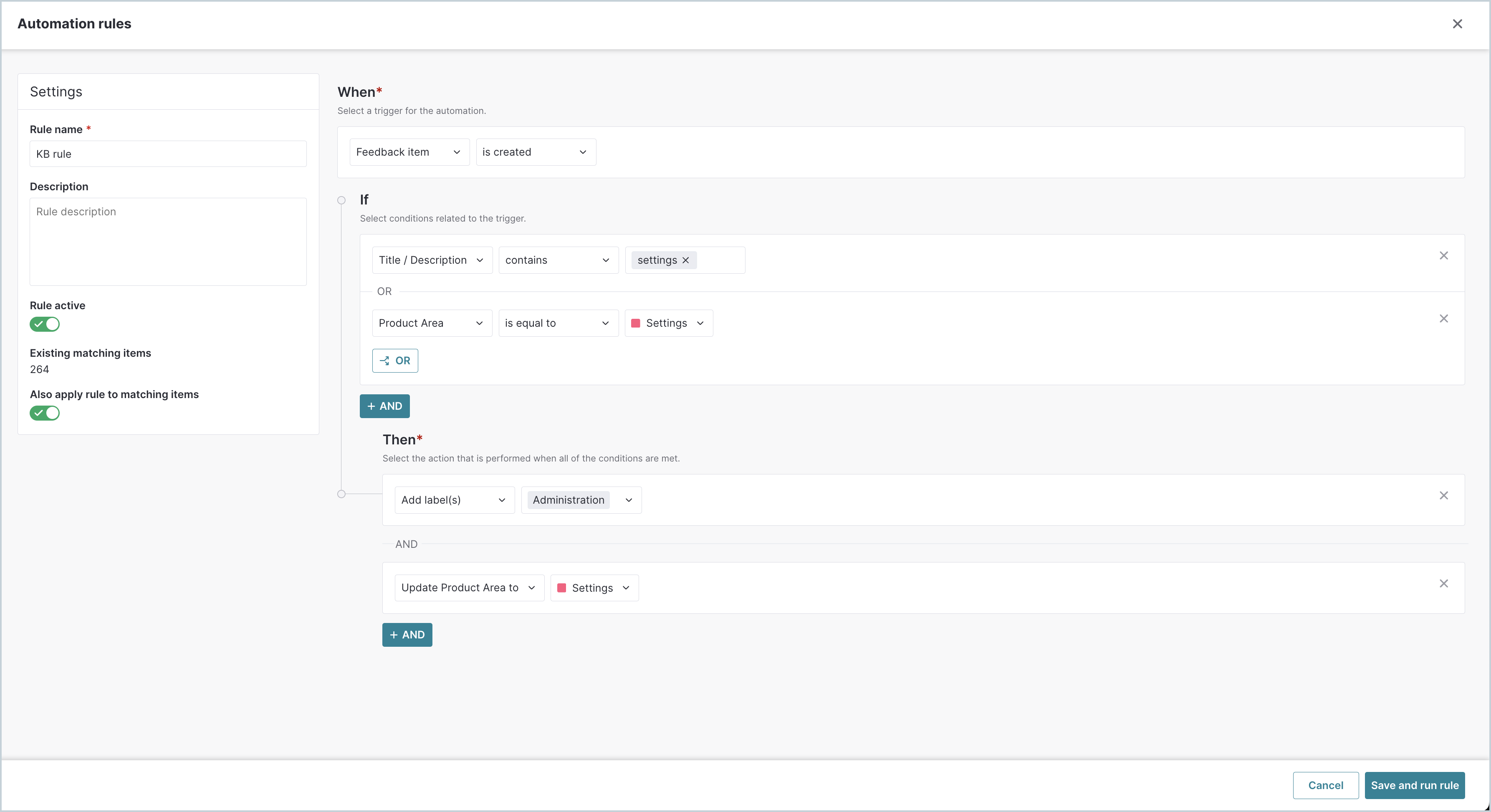Click the branching OR button to add condition

(x=395, y=361)
